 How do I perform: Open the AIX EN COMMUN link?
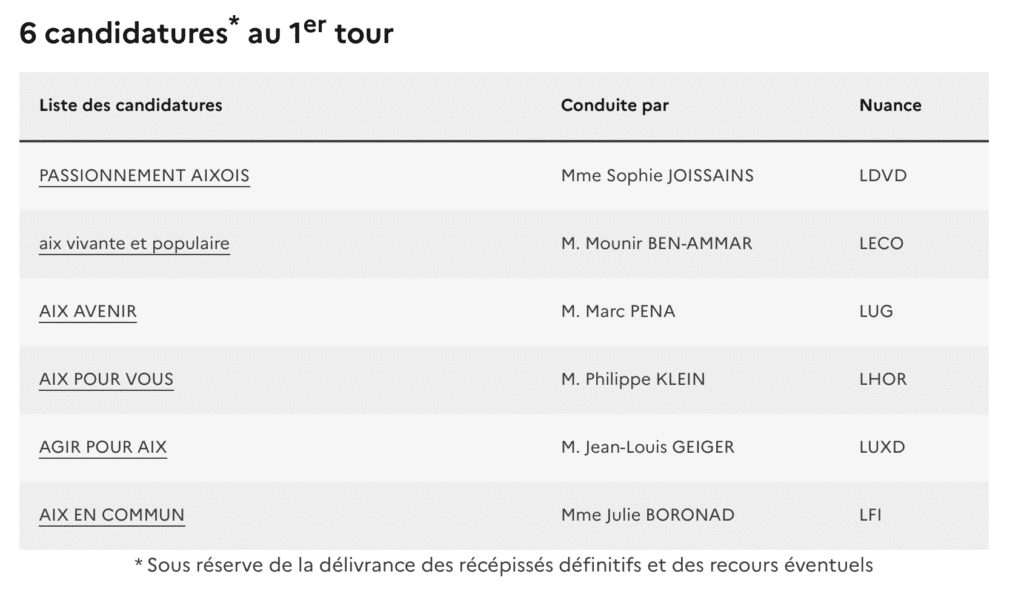[112, 516]
